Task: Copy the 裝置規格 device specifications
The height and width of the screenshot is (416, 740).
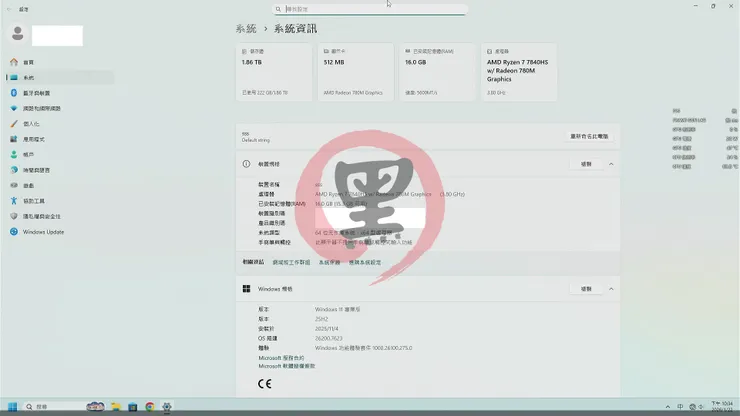Action: (586, 164)
